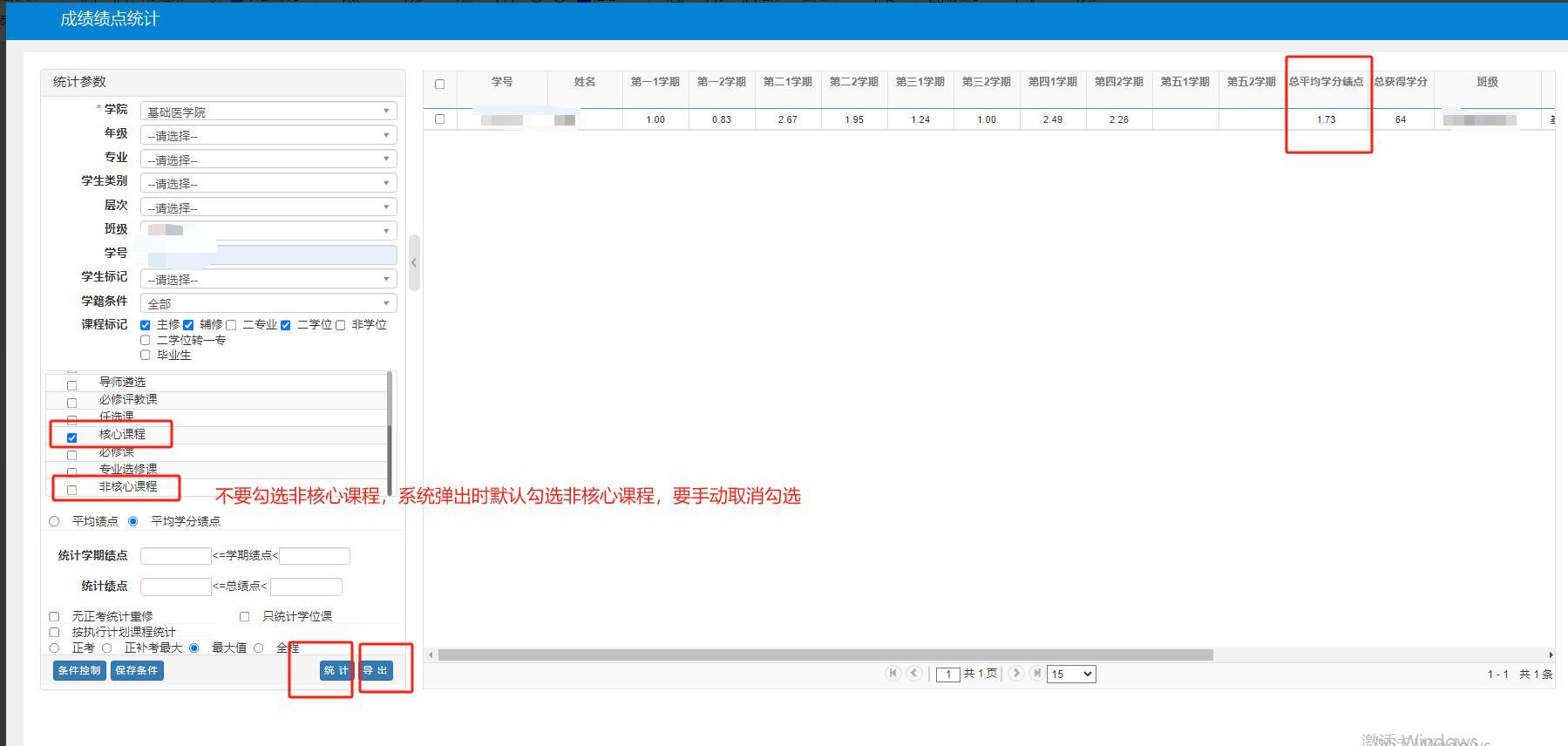Enable the 只统计学位课 checkbox
The image size is (1568, 746).
tap(245, 616)
